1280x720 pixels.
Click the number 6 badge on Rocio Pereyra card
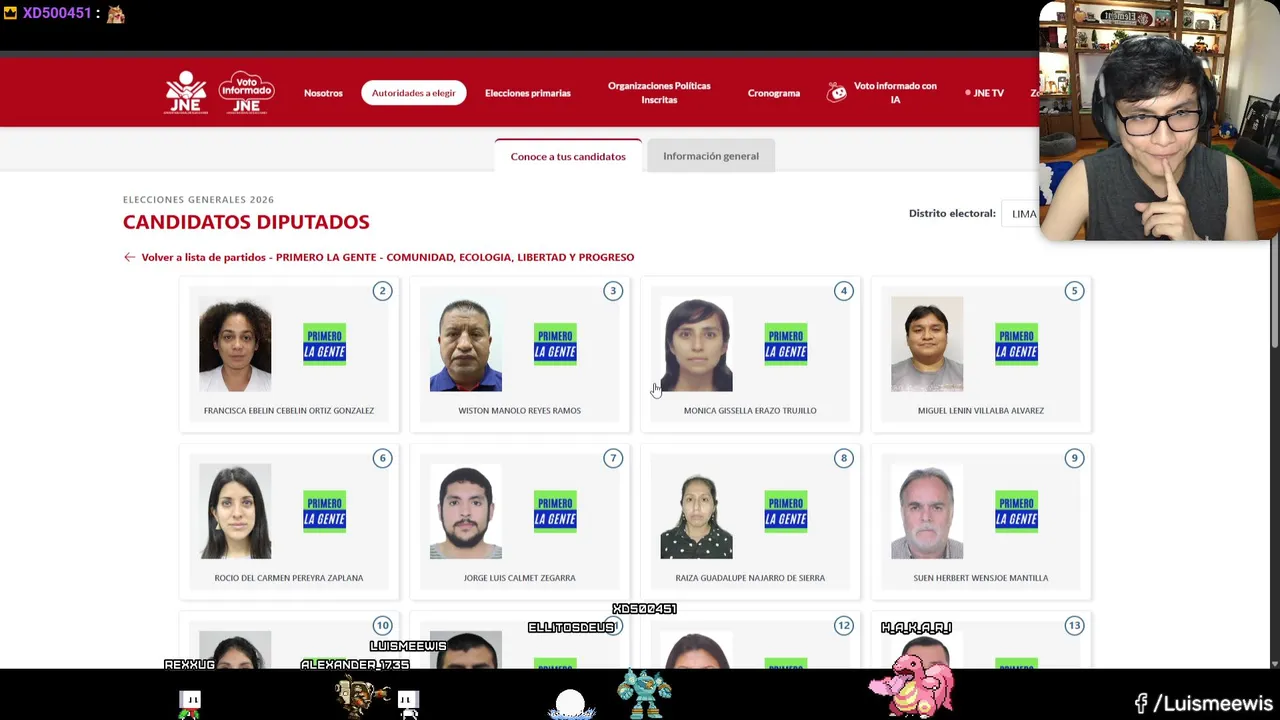[x=382, y=458]
